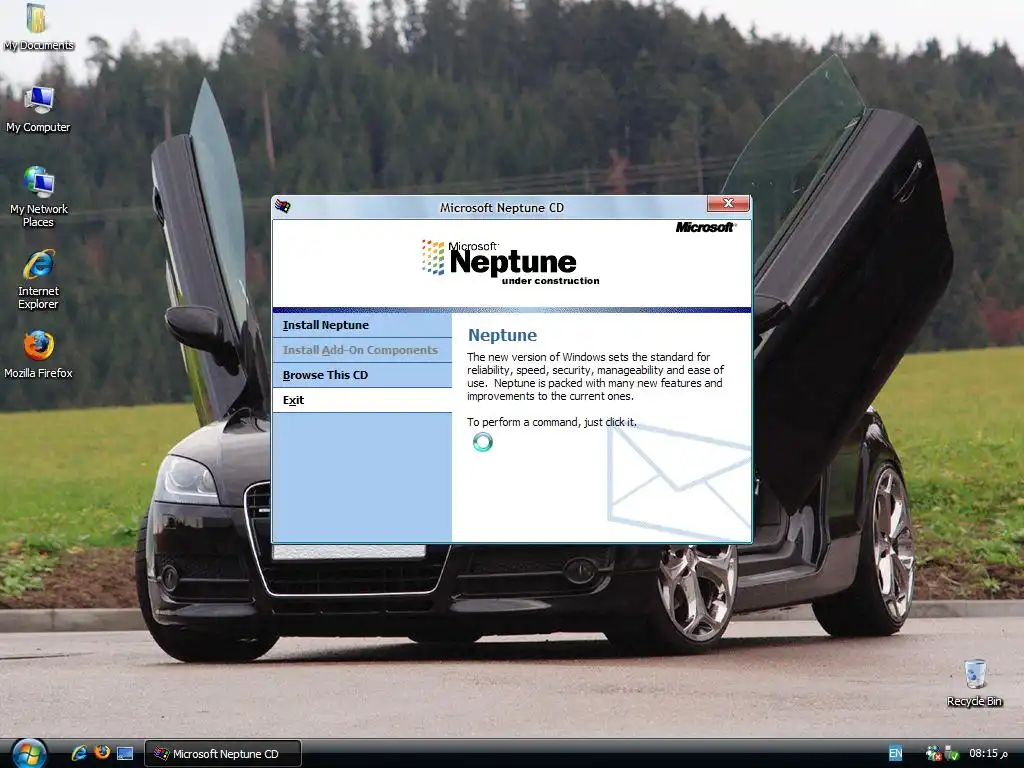1024x768 pixels.
Task: Choose Exit in Neptune CD menu
Action: tap(362, 400)
